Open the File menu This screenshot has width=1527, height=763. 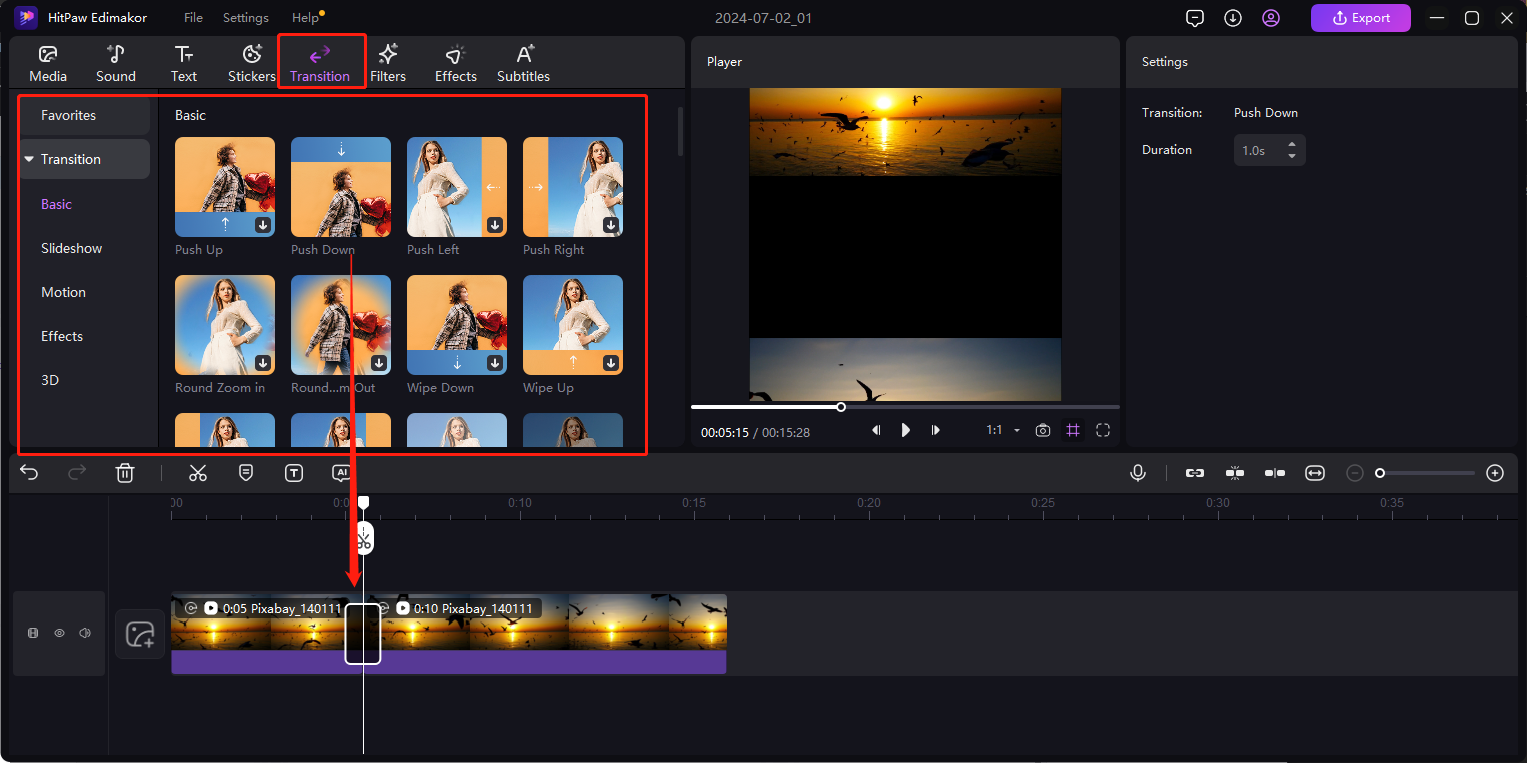tap(193, 18)
